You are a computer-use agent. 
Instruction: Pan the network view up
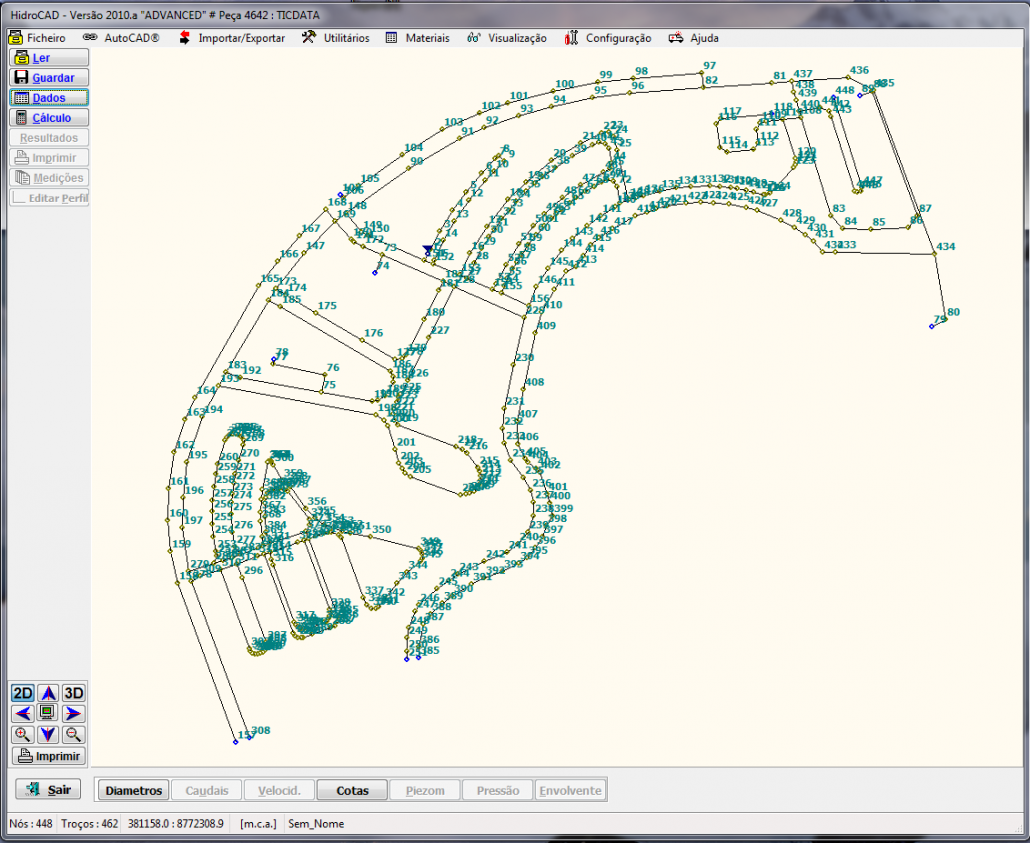tap(47, 693)
